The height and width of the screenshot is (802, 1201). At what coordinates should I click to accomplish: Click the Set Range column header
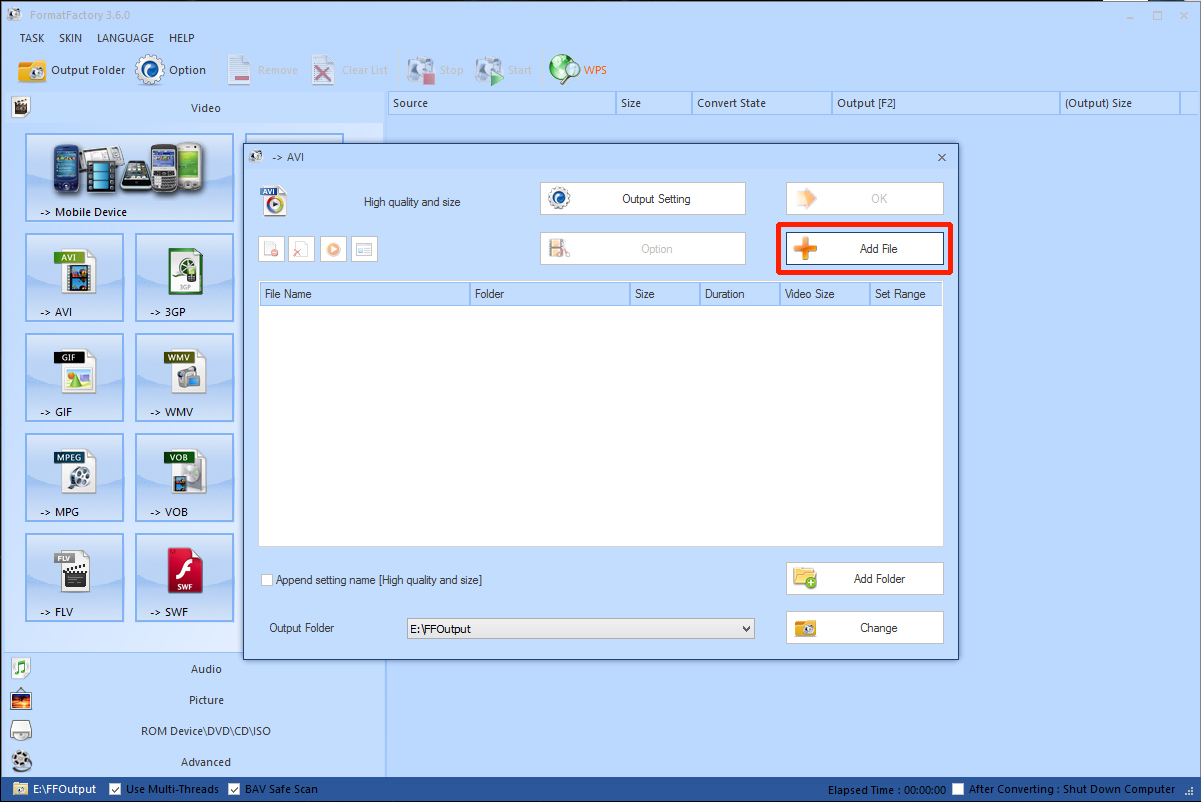906,294
